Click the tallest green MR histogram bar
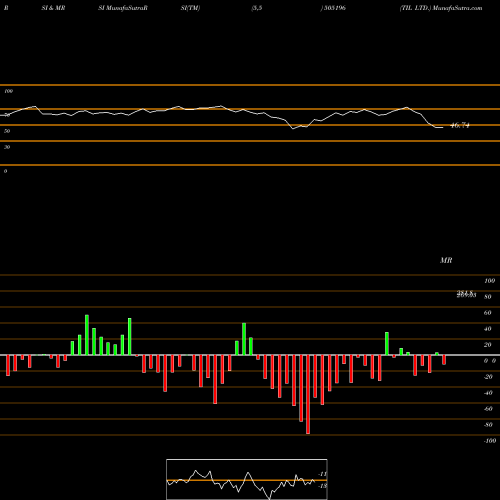The width and height of the screenshot is (500, 500). coord(87,335)
